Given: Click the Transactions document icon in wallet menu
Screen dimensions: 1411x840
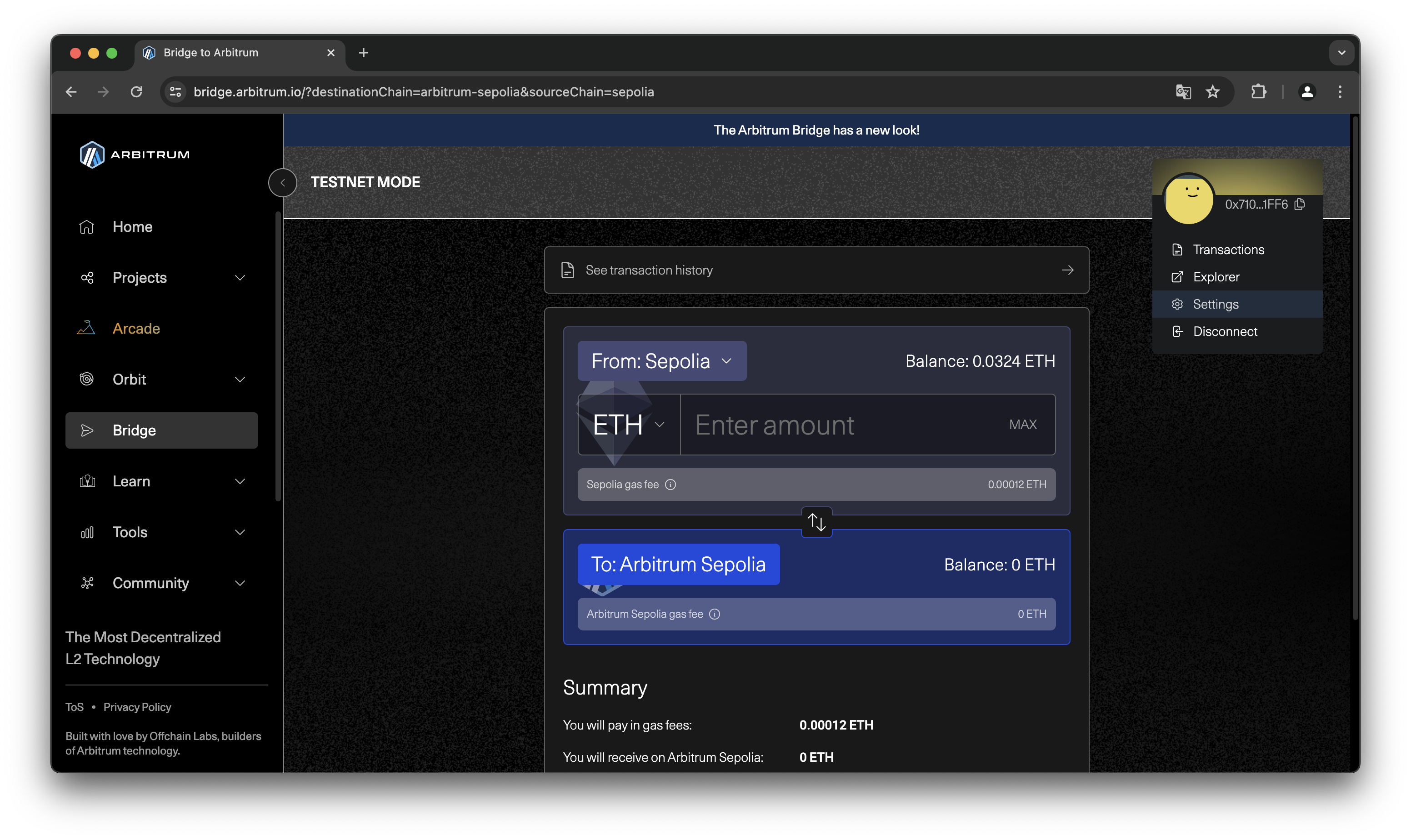Looking at the screenshot, I should pyautogui.click(x=1177, y=250).
